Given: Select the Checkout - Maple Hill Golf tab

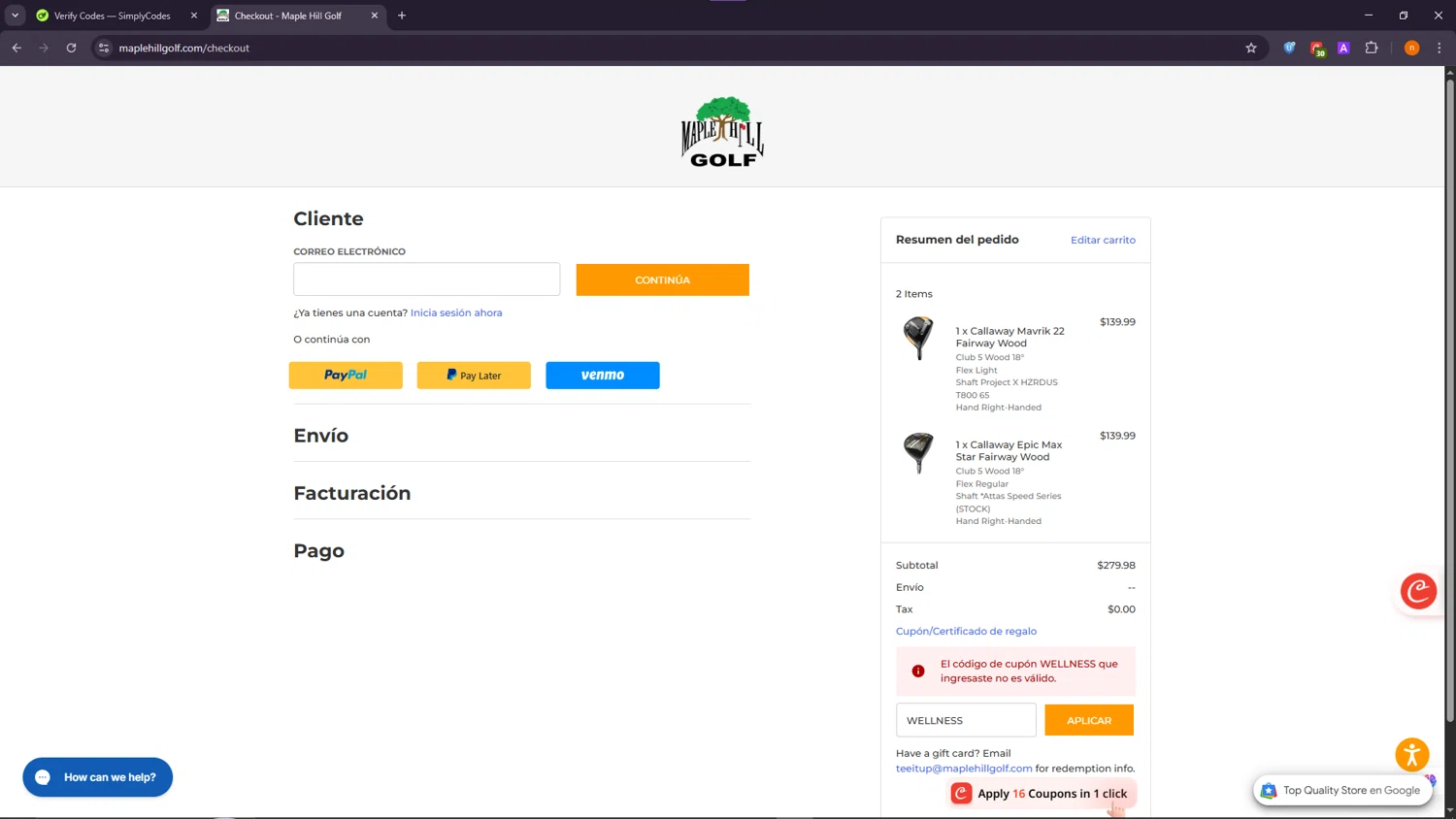Looking at the screenshot, I should tap(288, 16).
